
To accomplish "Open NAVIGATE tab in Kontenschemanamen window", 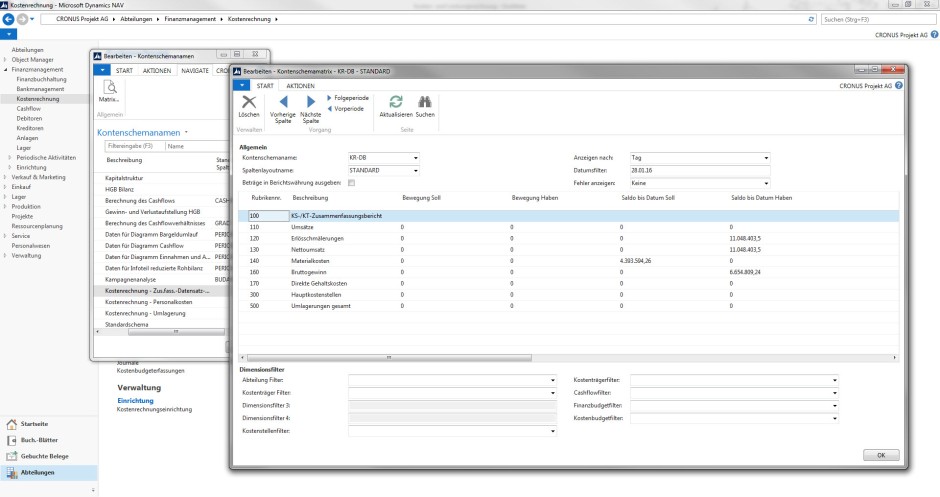I will tap(194, 70).
